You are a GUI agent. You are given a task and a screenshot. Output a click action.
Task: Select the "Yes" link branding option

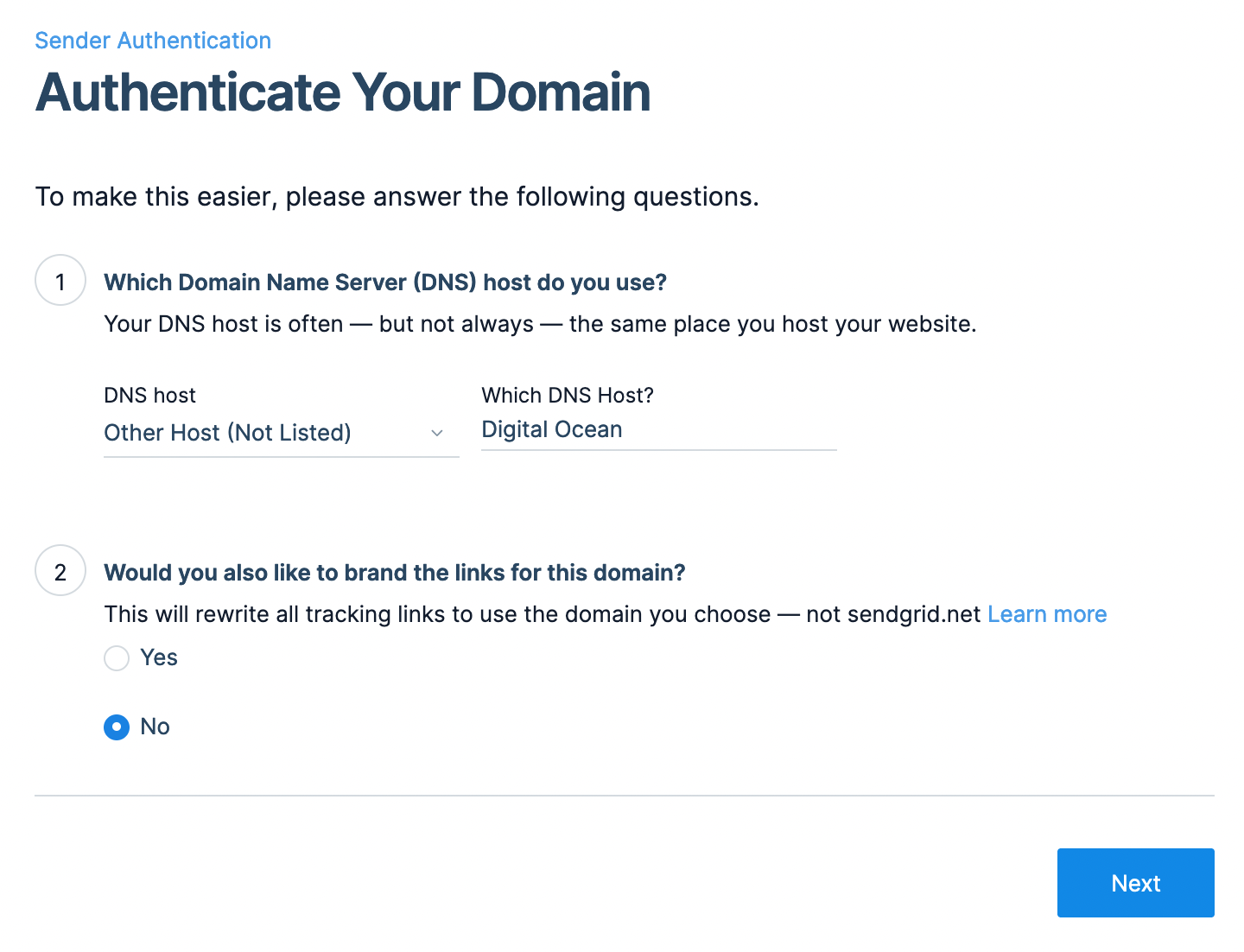(x=117, y=658)
